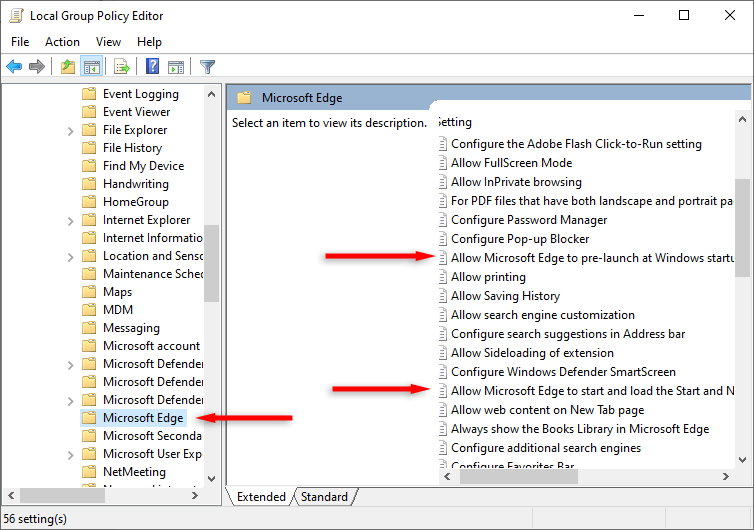Click the Messaging folder icon
754x530 pixels.
pyautogui.click(x=89, y=328)
